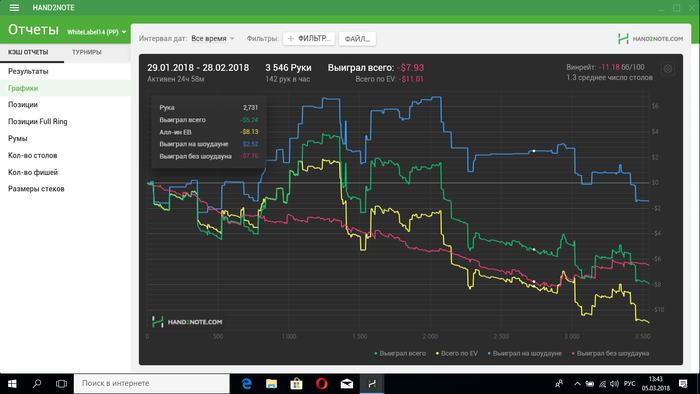Toggle 'Выиграл всего' legend series
Image resolution: width=700 pixels, height=394 pixels.
coord(400,353)
